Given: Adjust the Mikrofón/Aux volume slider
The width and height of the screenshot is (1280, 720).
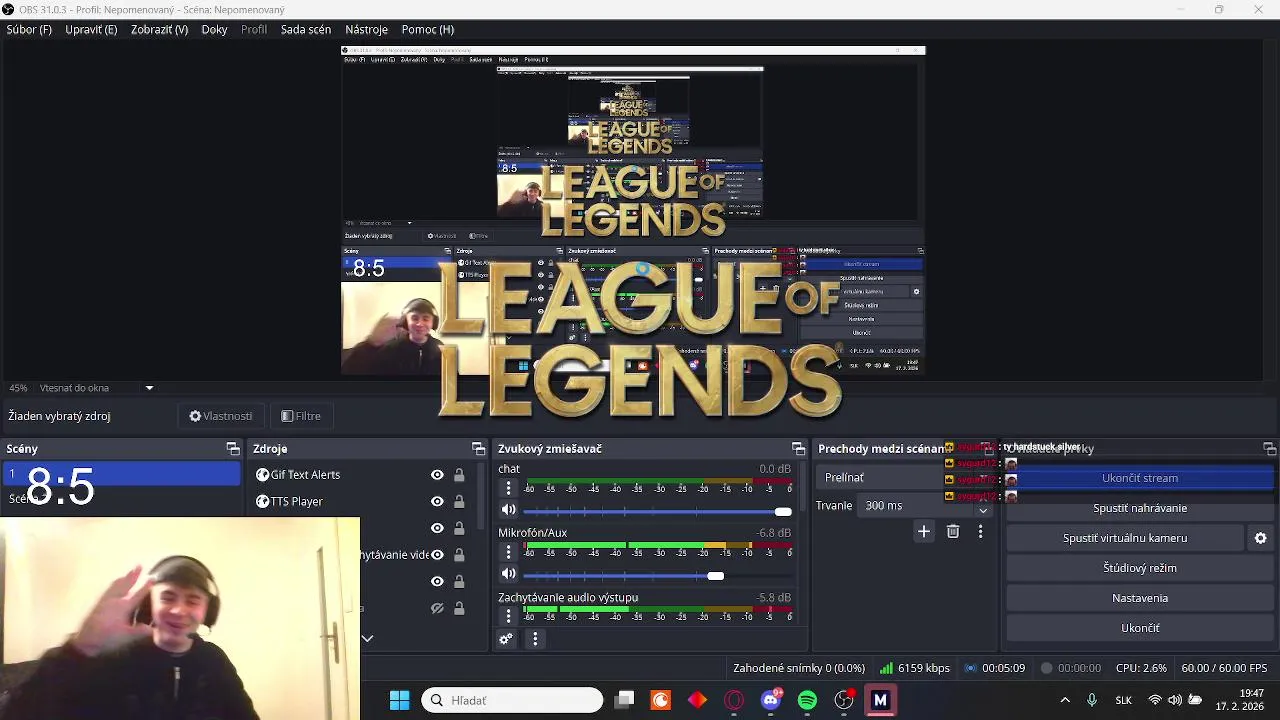Looking at the screenshot, I should pos(658,576).
